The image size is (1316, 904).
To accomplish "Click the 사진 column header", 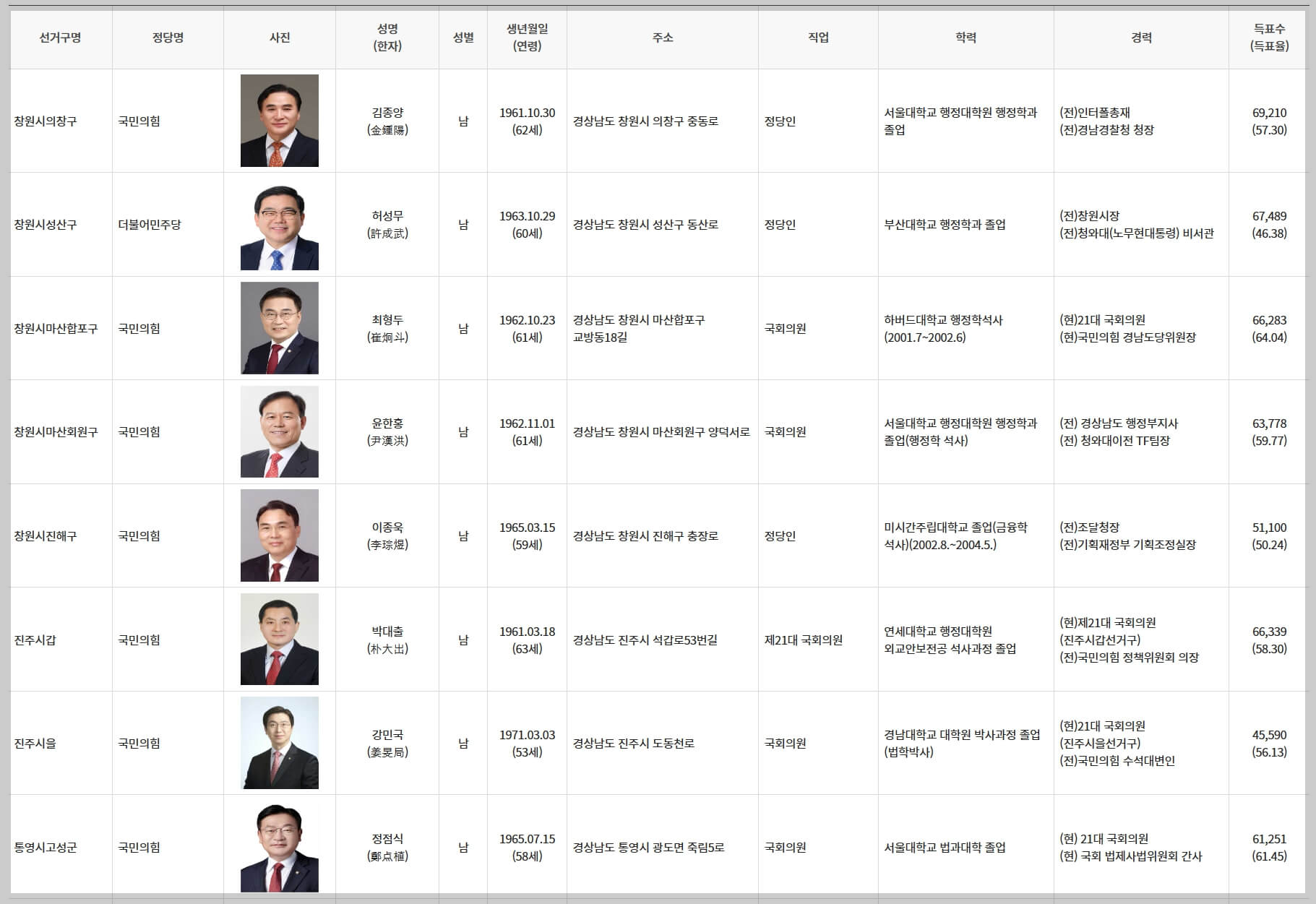I will (x=280, y=38).
